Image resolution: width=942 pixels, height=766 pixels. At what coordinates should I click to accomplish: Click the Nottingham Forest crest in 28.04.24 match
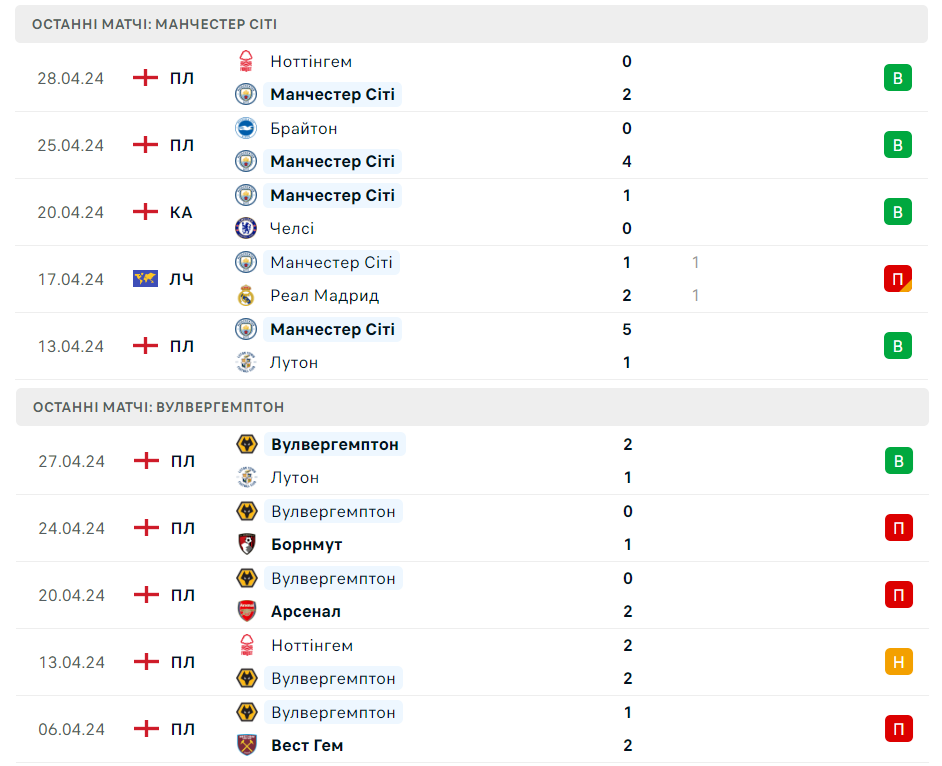[x=246, y=61]
